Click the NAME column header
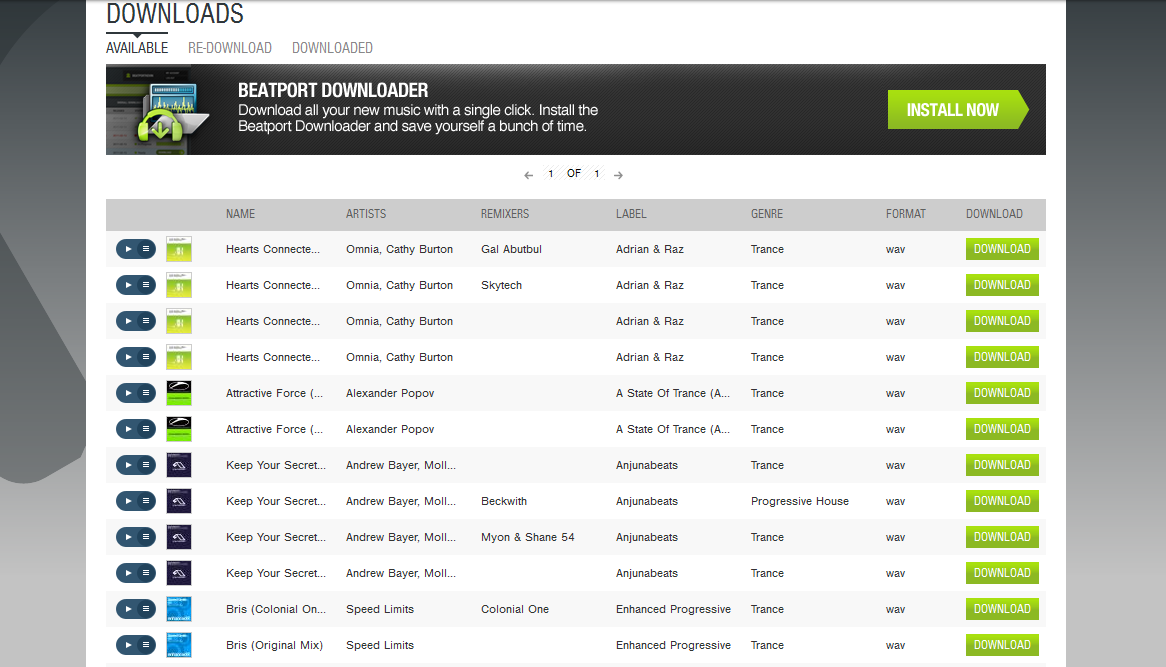This screenshot has width=1166, height=667. (x=240, y=214)
